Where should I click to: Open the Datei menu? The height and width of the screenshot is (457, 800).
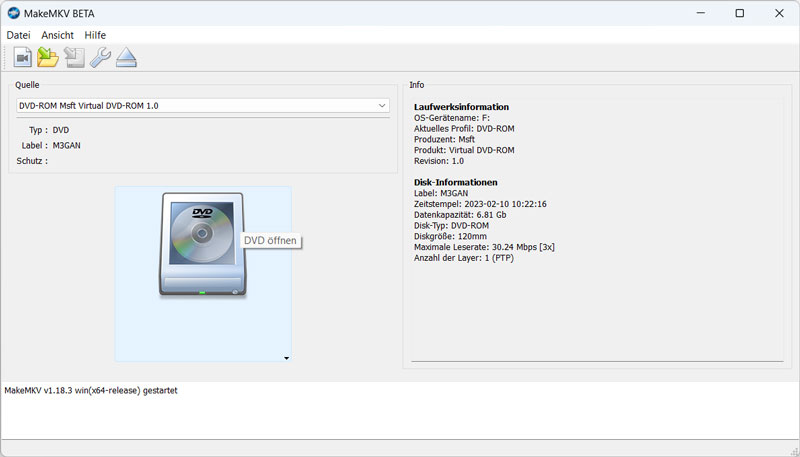click(x=18, y=35)
